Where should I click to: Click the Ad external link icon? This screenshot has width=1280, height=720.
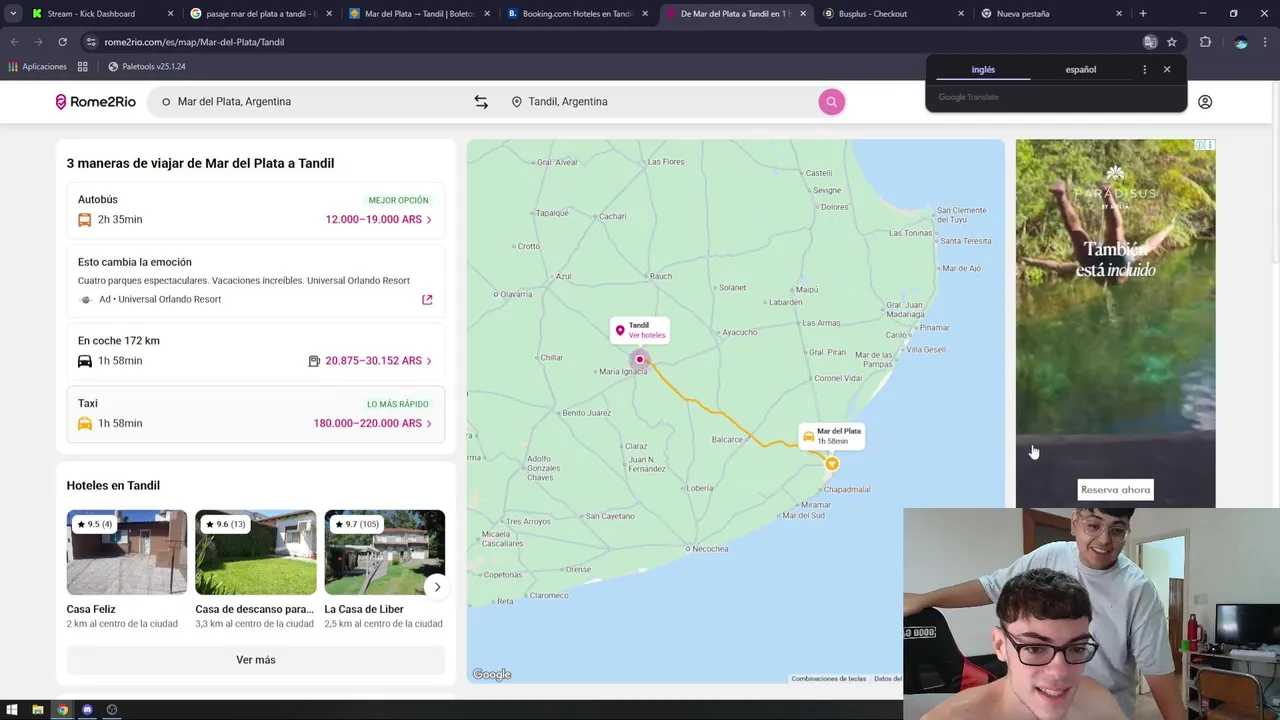click(x=427, y=300)
